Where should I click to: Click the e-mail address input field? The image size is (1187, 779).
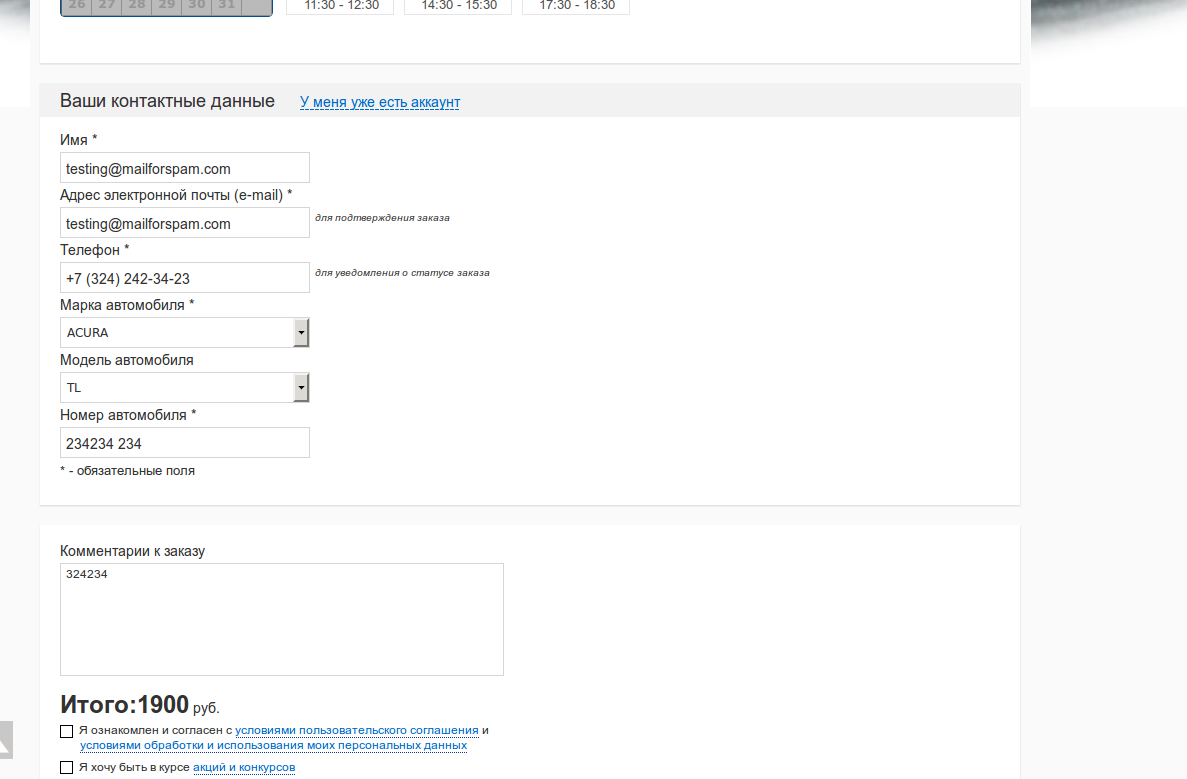185,223
